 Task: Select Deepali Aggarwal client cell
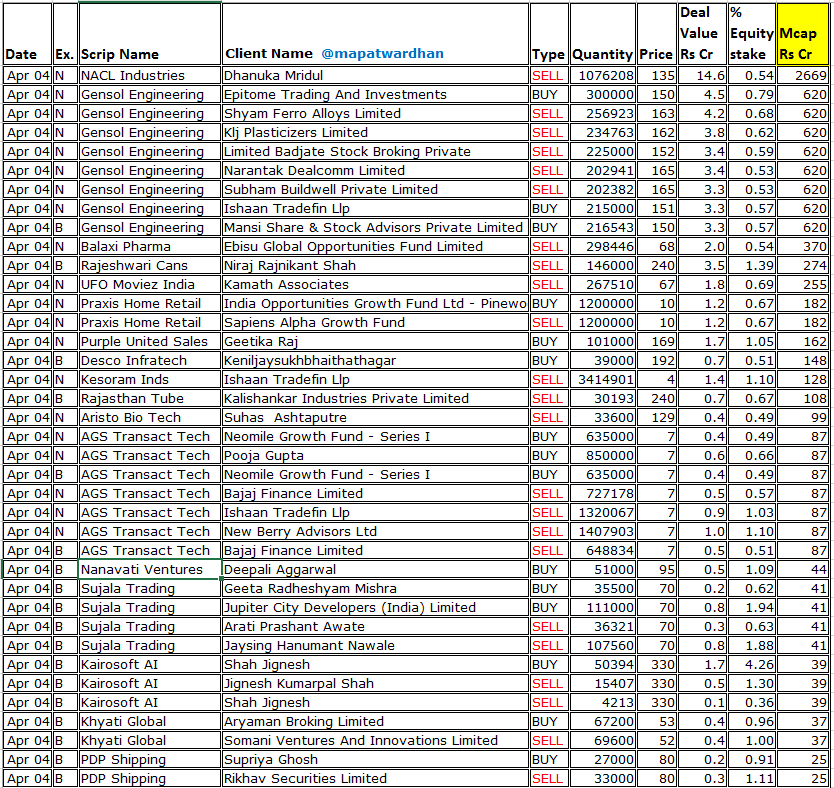point(375,569)
